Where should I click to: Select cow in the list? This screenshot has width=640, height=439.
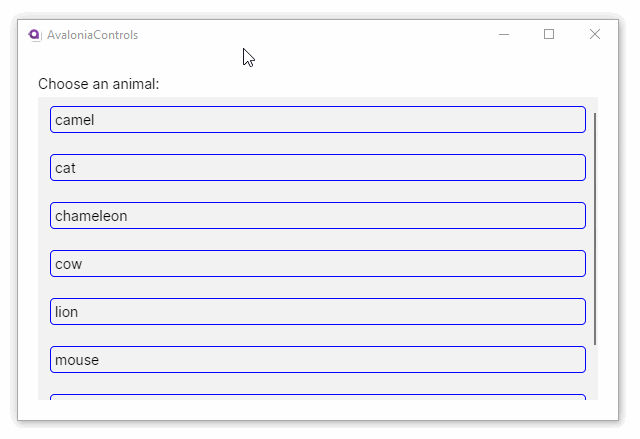point(317,264)
